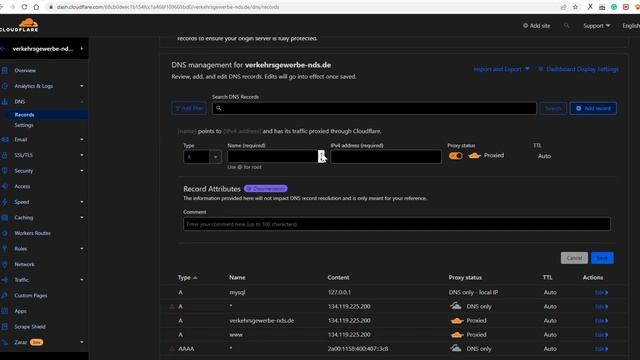640x360 pixels.
Task: Click the SSL/TLS lock icon
Action: coord(4,155)
